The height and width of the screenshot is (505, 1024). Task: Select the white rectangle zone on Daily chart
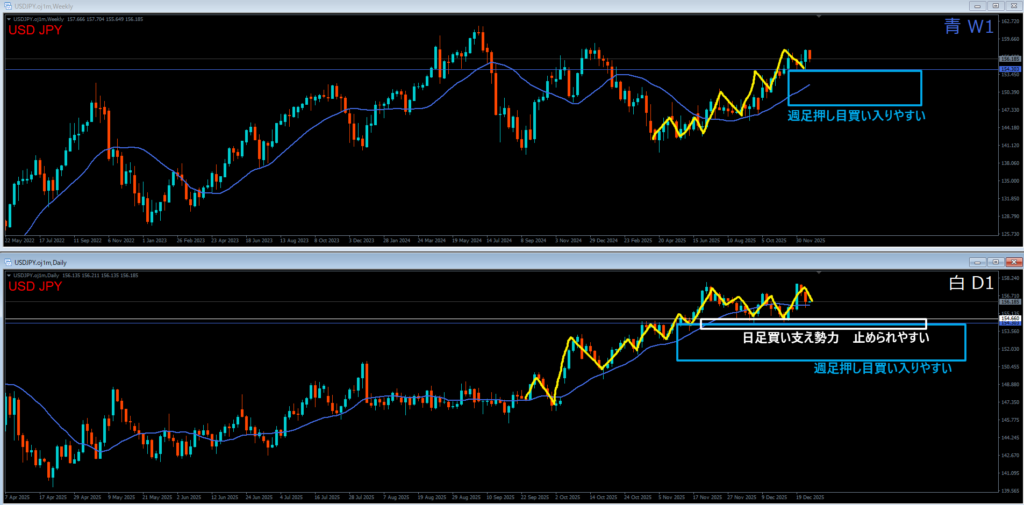coord(812,320)
